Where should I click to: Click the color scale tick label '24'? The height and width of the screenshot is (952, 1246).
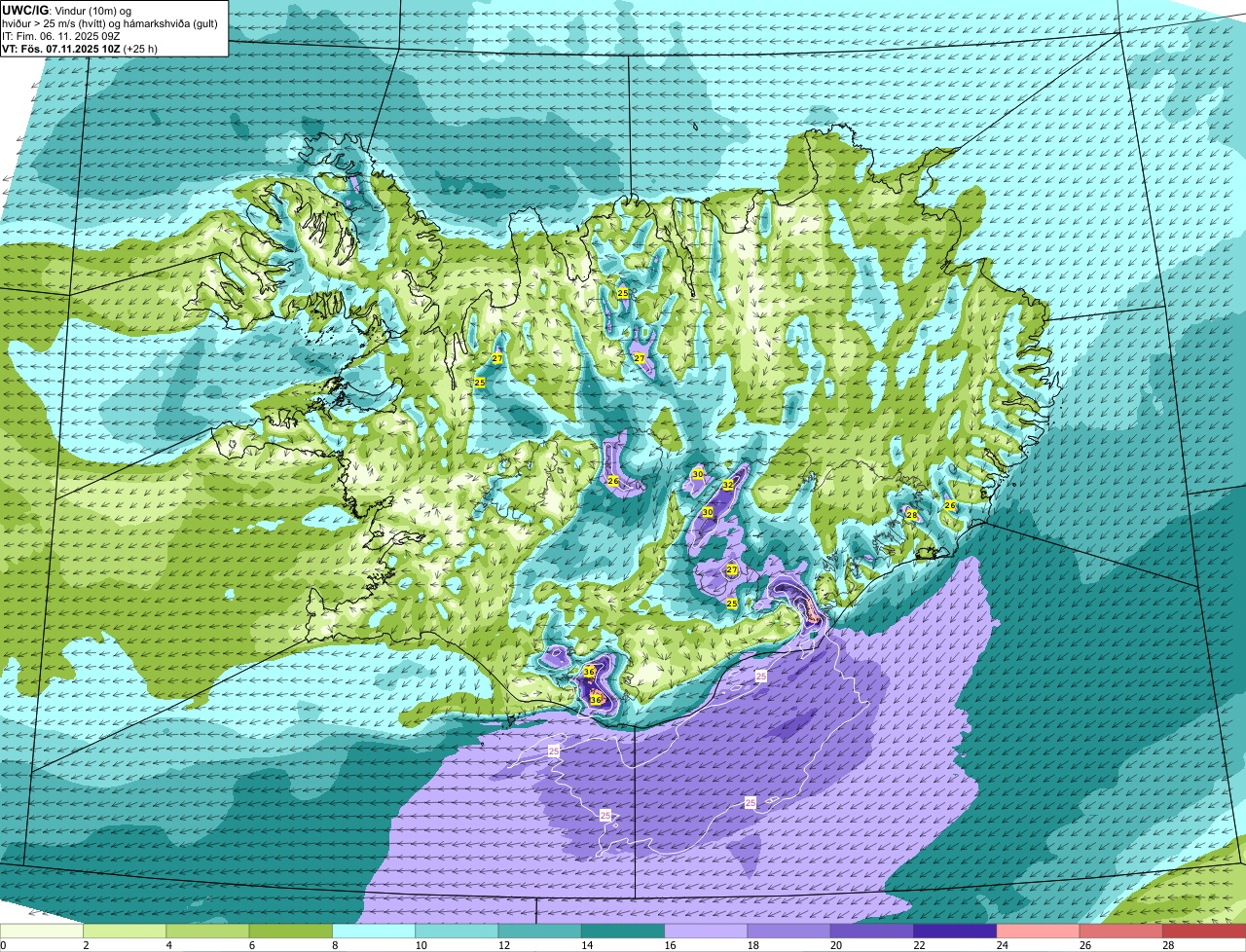click(x=1001, y=945)
